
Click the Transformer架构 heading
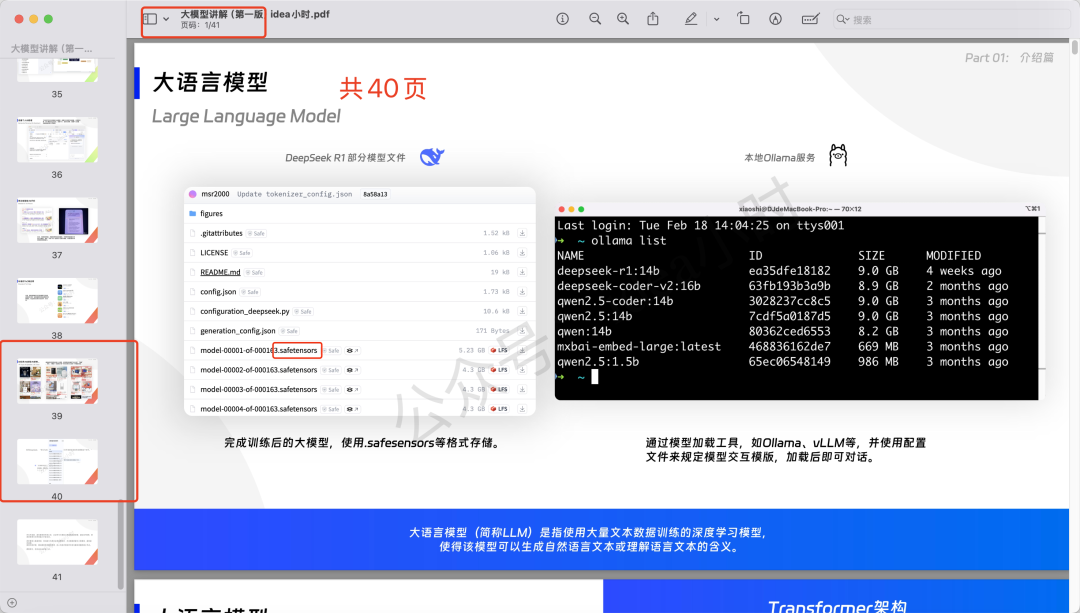pyautogui.click(x=837, y=606)
